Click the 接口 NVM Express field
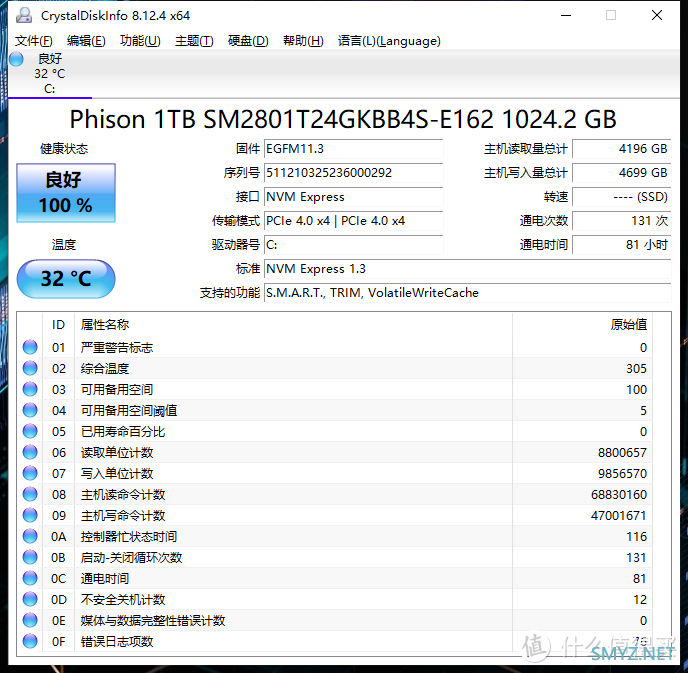688x673 pixels. pyautogui.click(x=353, y=197)
